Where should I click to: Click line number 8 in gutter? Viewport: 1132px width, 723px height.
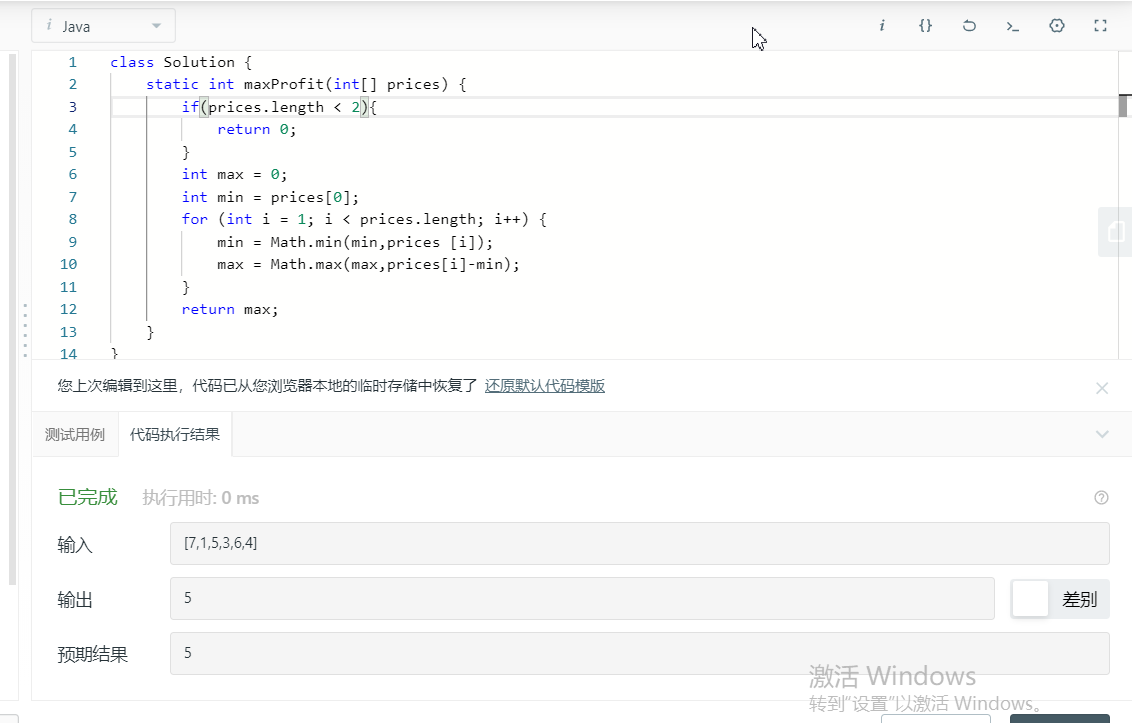click(72, 220)
